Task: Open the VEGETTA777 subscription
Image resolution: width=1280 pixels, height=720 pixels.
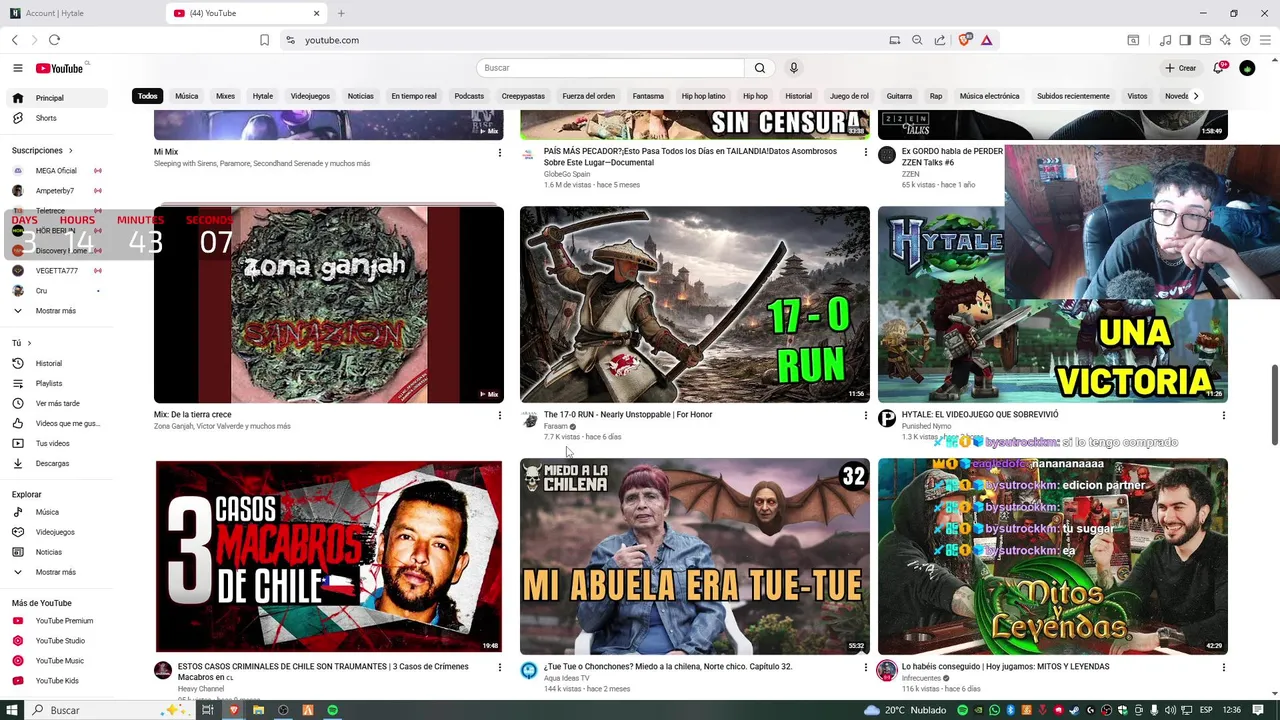Action: click(x=57, y=271)
